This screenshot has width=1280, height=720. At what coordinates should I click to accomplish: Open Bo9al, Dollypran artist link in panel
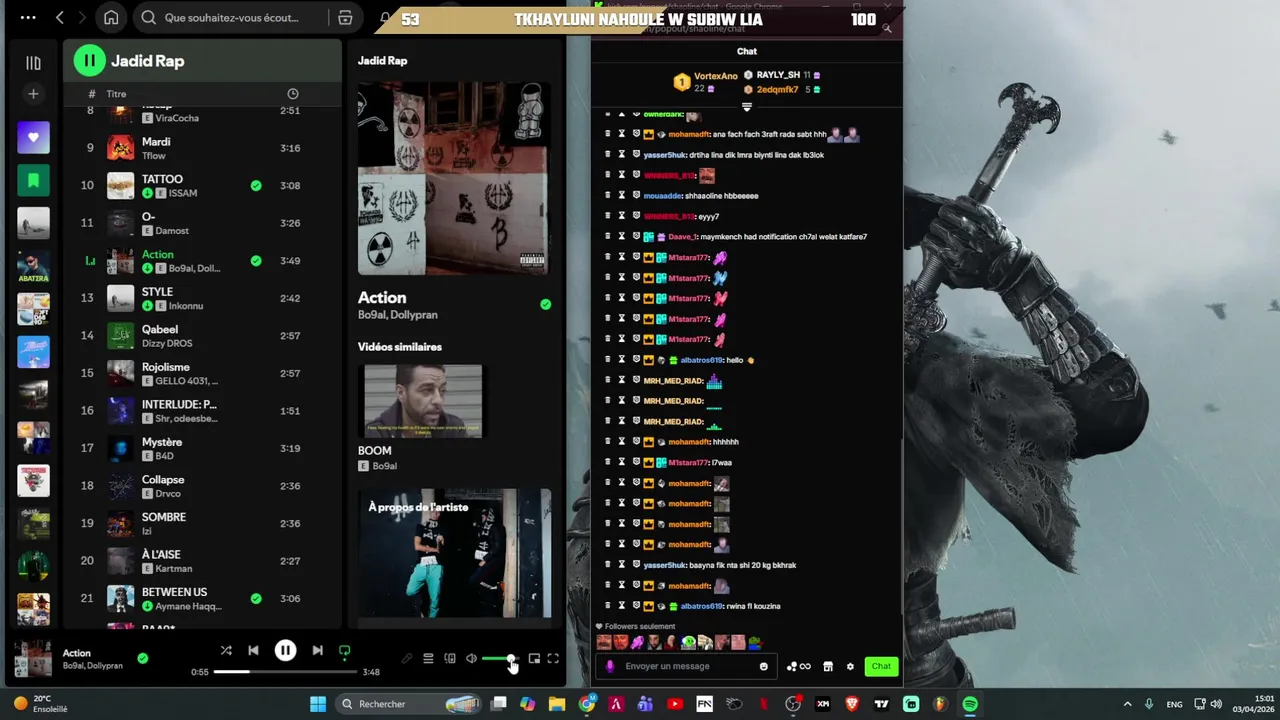(397, 315)
